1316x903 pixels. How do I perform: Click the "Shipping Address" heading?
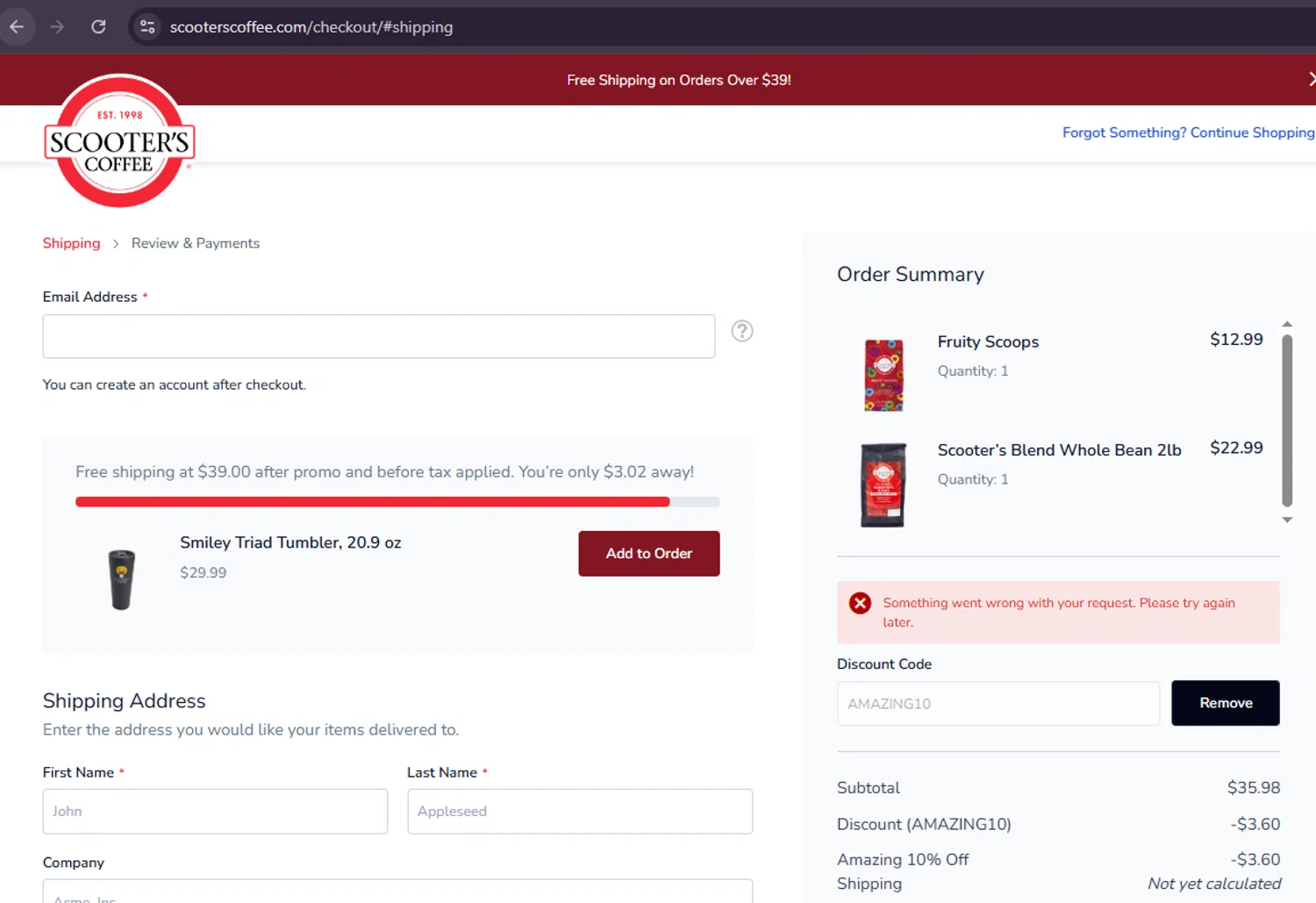[125, 701]
